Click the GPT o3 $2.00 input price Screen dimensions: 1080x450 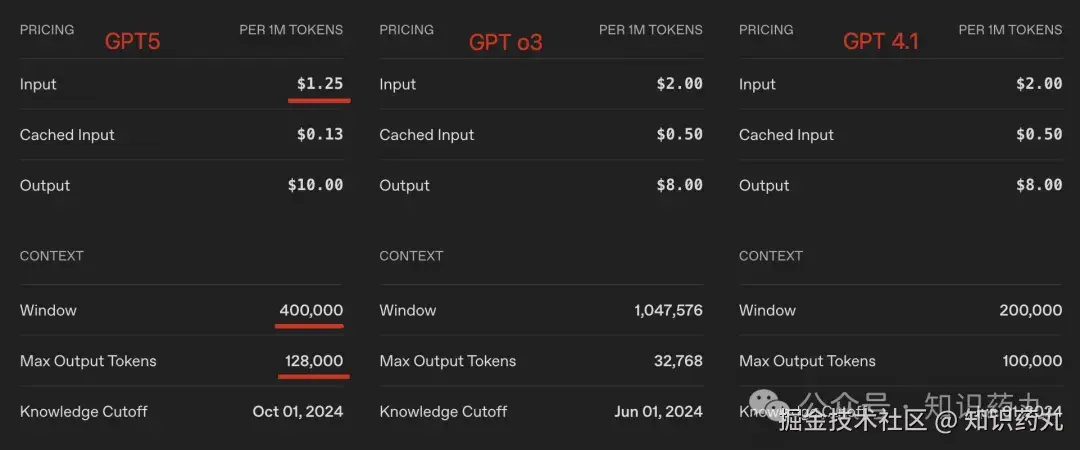coord(679,84)
